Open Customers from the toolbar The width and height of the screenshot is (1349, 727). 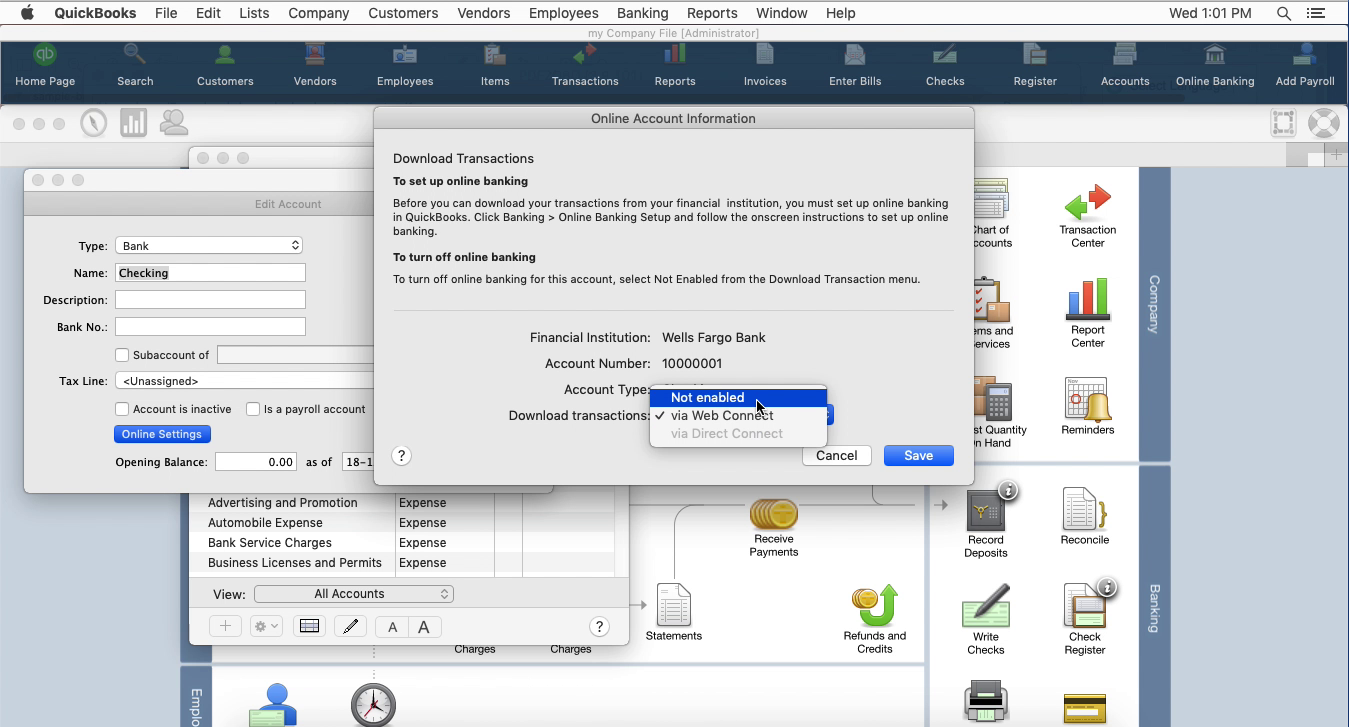click(225, 66)
